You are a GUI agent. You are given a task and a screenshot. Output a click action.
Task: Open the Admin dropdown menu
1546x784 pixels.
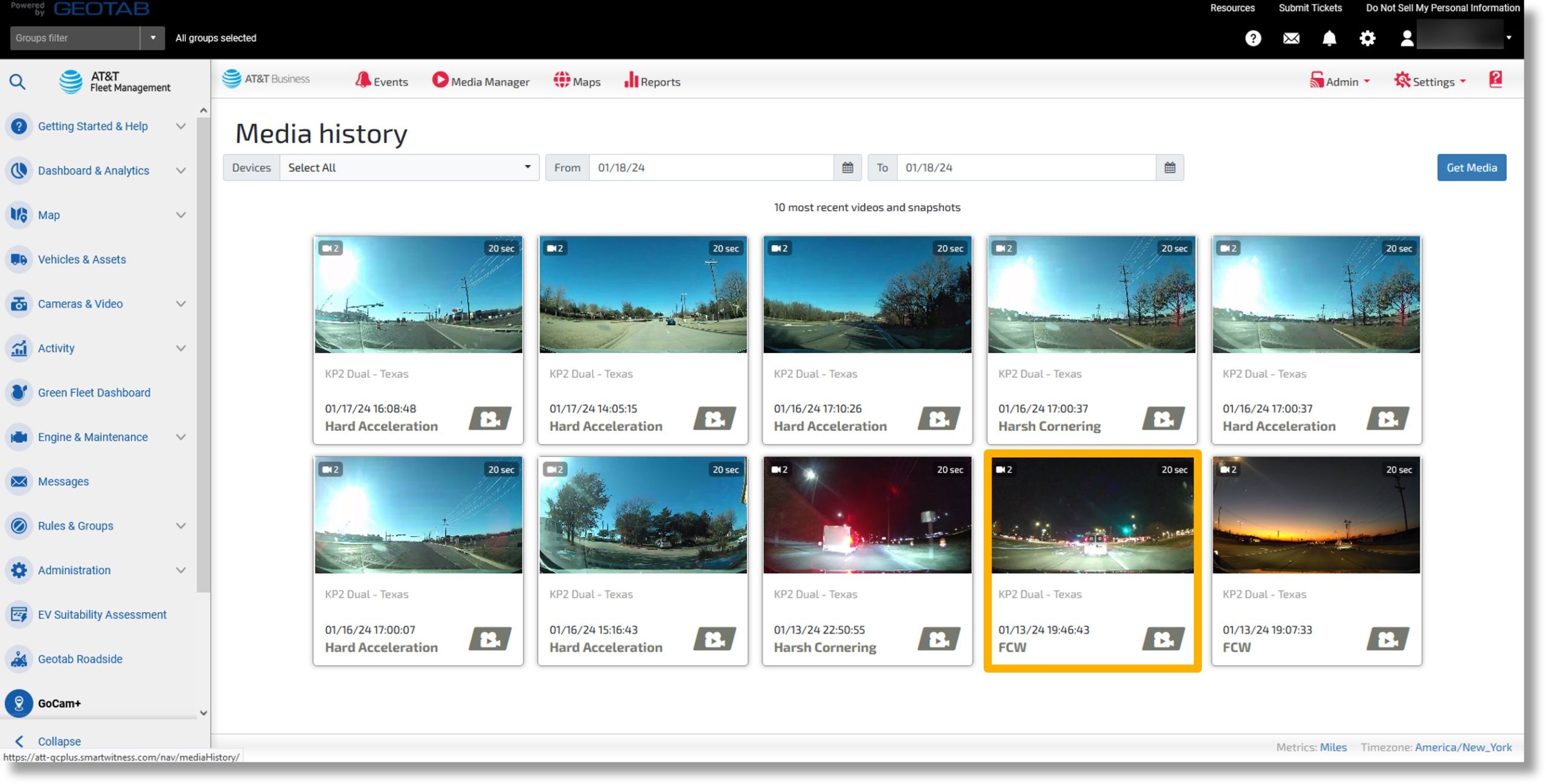click(1340, 81)
